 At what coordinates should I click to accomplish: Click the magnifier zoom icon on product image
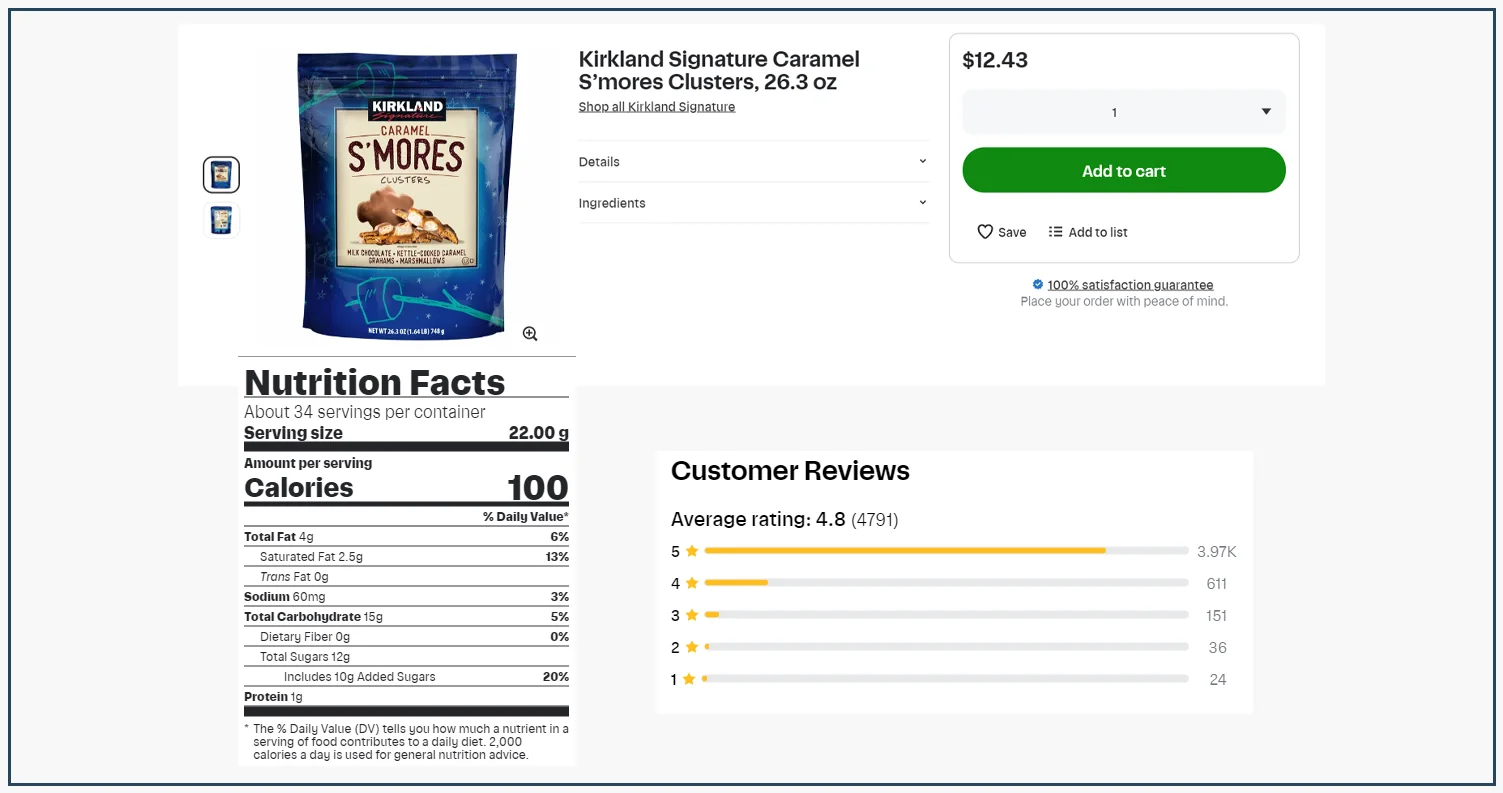(x=530, y=333)
